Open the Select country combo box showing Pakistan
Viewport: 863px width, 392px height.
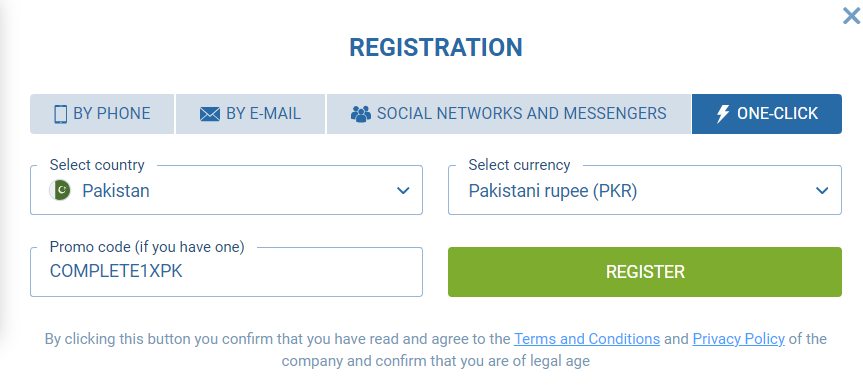pos(226,190)
